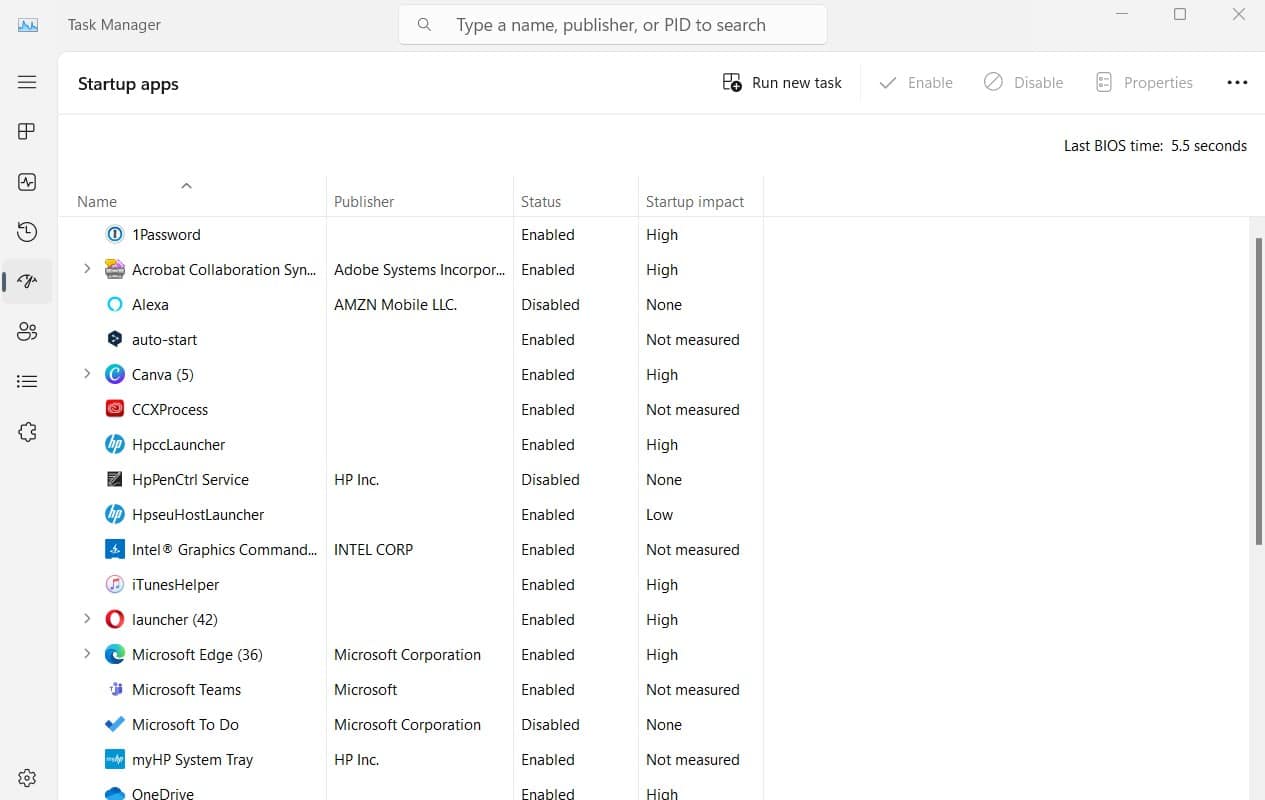Click the Microsoft To Do icon
Image resolution: width=1265 pixels, height=800 pixels.
click(115, 725)
